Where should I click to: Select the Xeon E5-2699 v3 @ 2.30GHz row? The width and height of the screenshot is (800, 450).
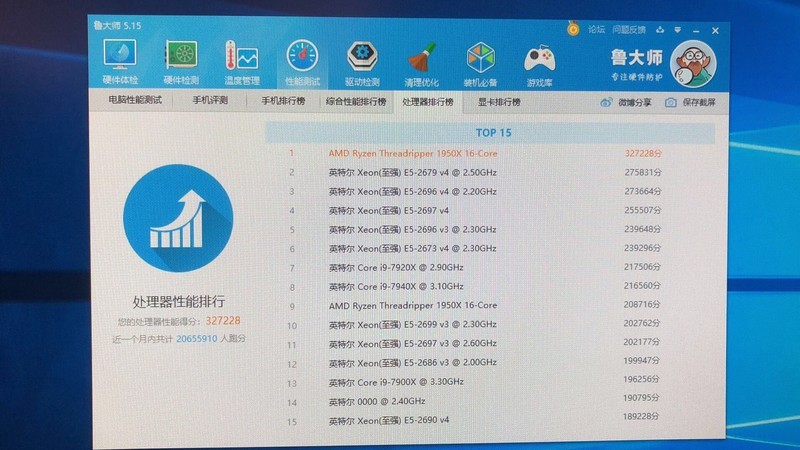[476, 324]
